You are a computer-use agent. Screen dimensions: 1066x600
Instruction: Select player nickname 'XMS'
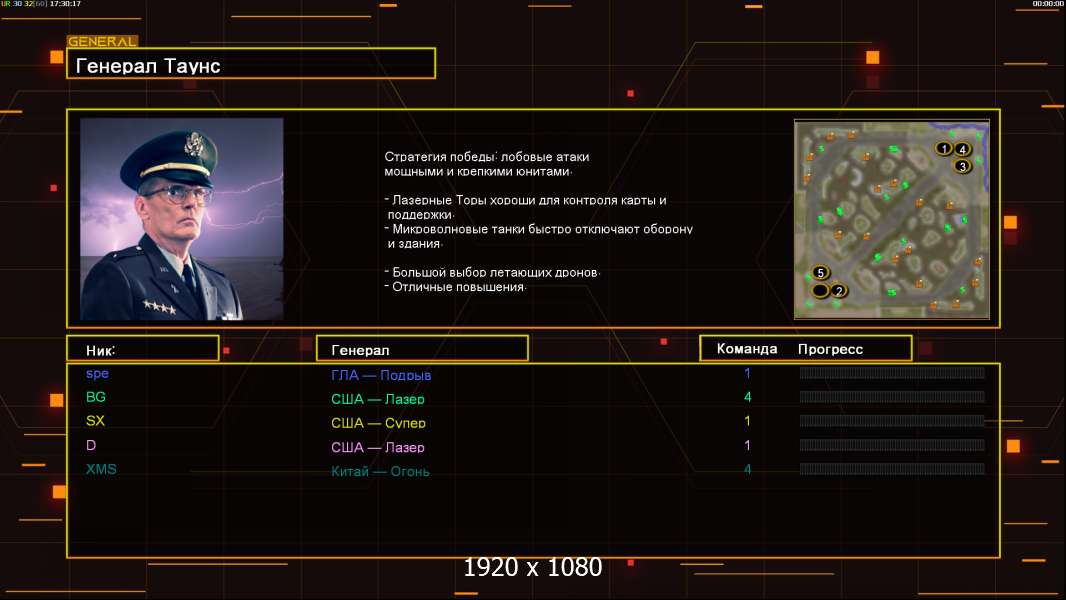pyautogui.click(x=101, y=469)
